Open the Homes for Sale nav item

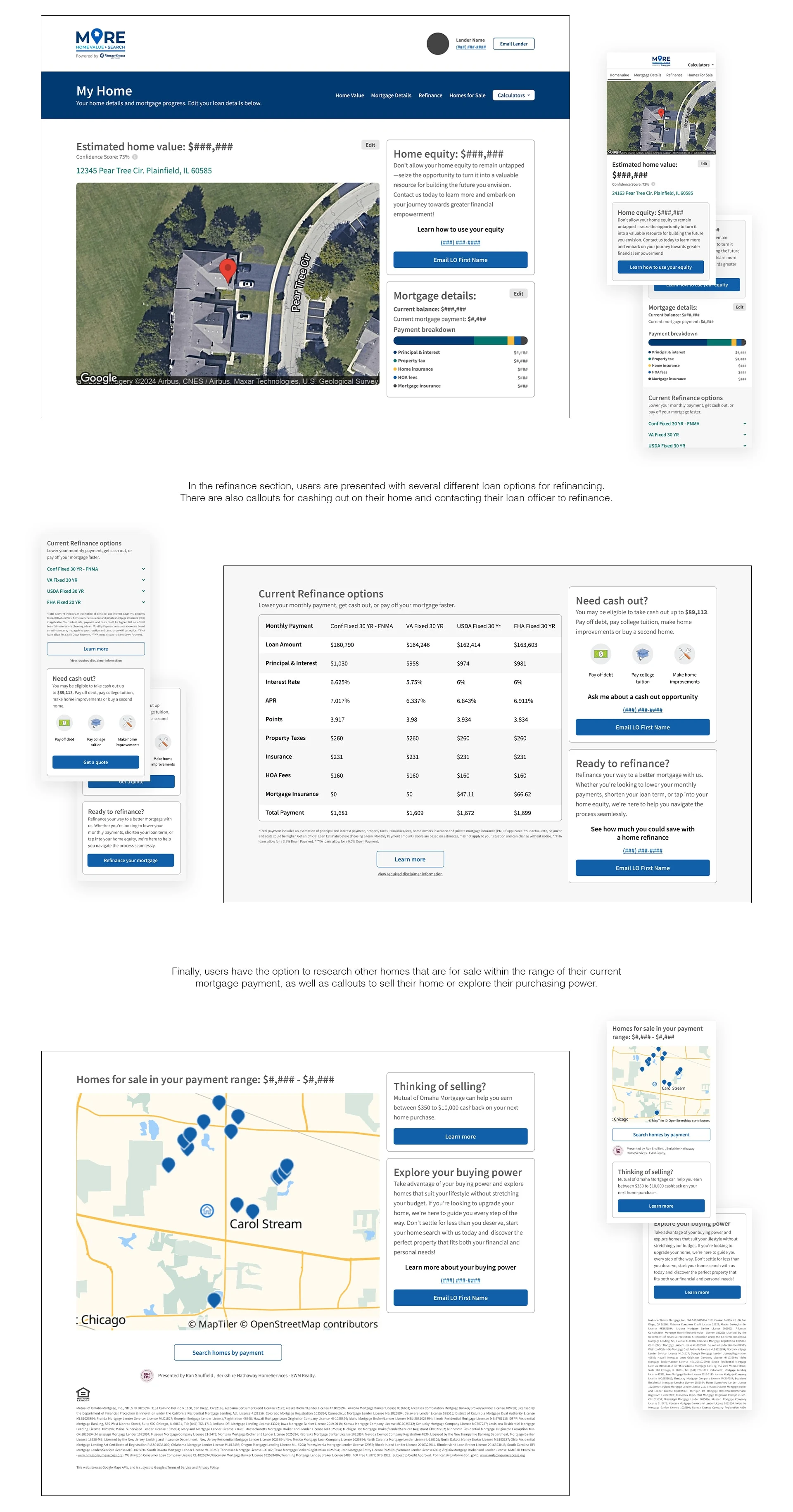tap(467, 95)
